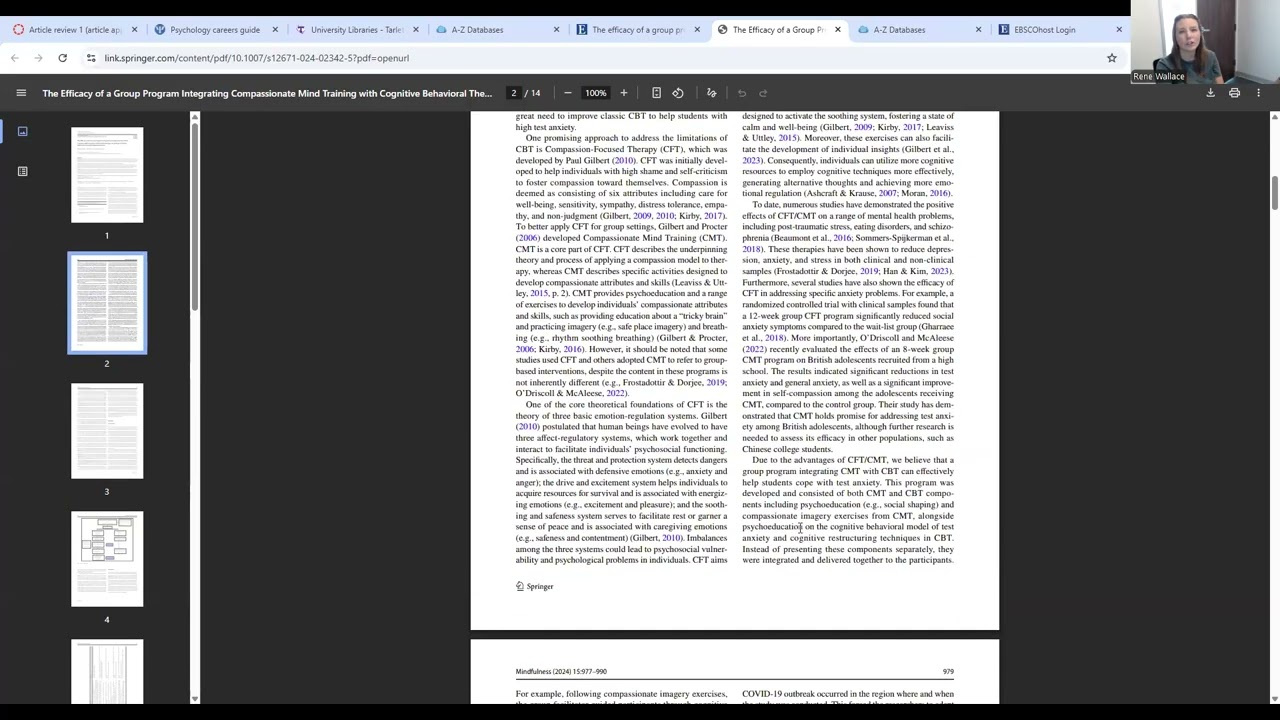Open 2023 citation after 'Han & Kim'
The height and width of the screenshot is (720, 1280).
click(x=940, y=271)
